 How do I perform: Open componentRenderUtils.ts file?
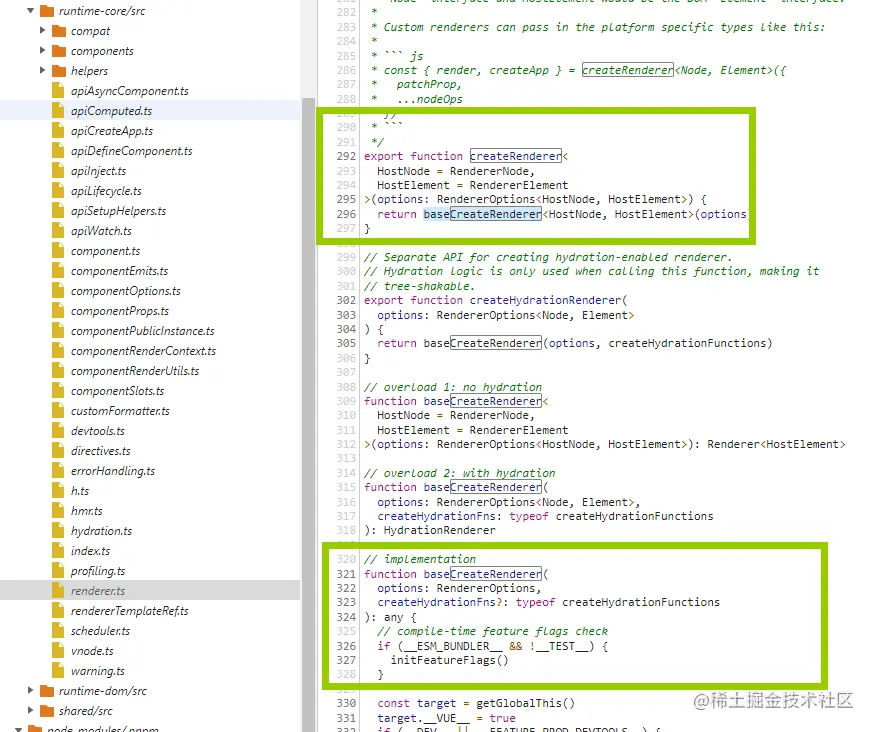click(134, 371)
